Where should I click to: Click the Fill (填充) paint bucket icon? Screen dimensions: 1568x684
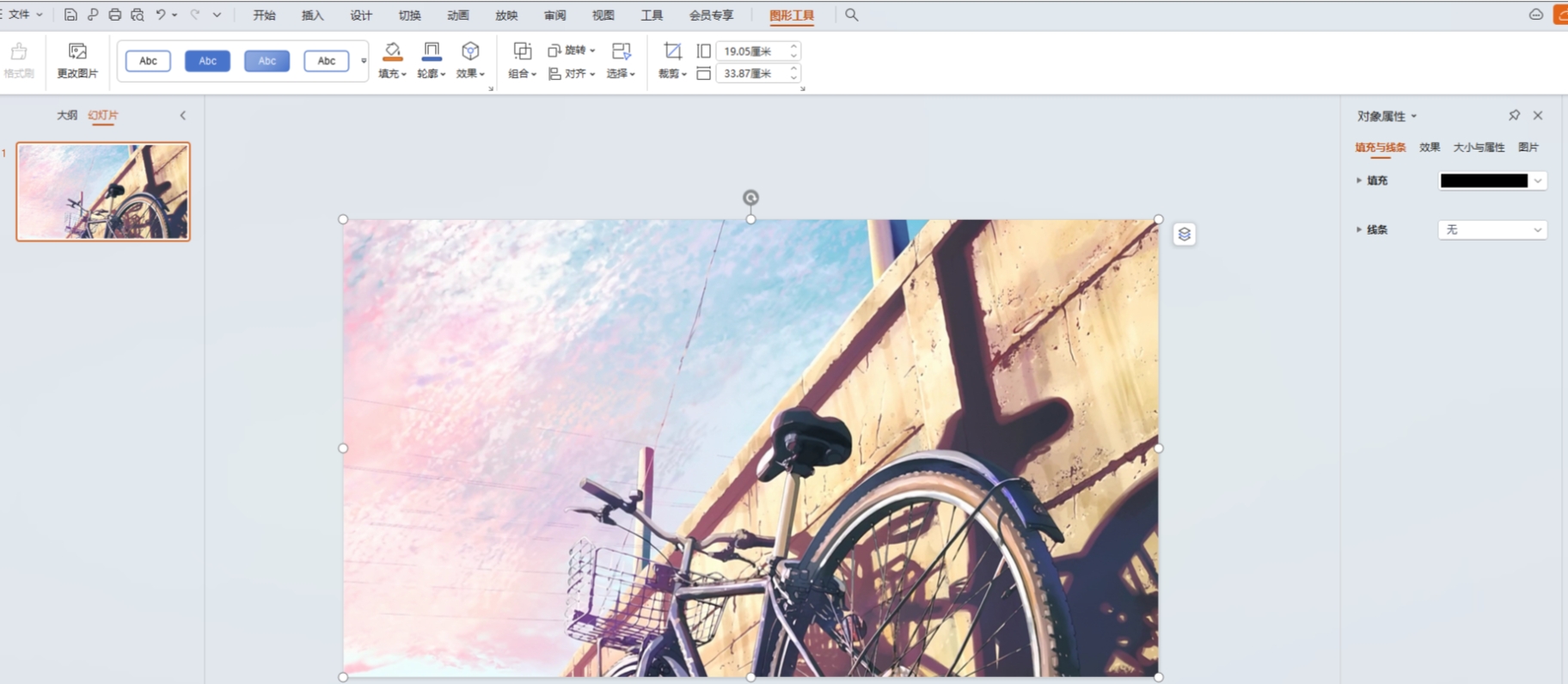392,51
